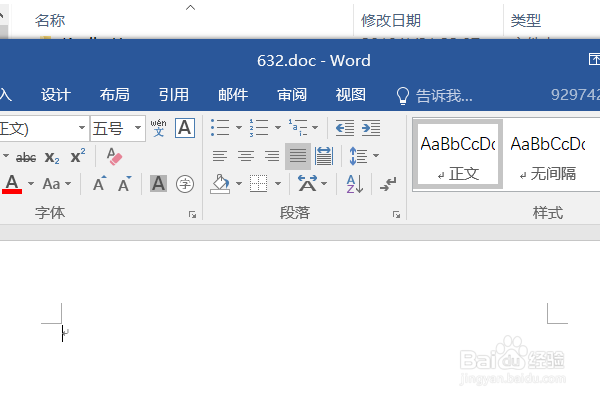Apply red font color
Viewport: 600px width, 400px height.
click(x=12, y=184)
